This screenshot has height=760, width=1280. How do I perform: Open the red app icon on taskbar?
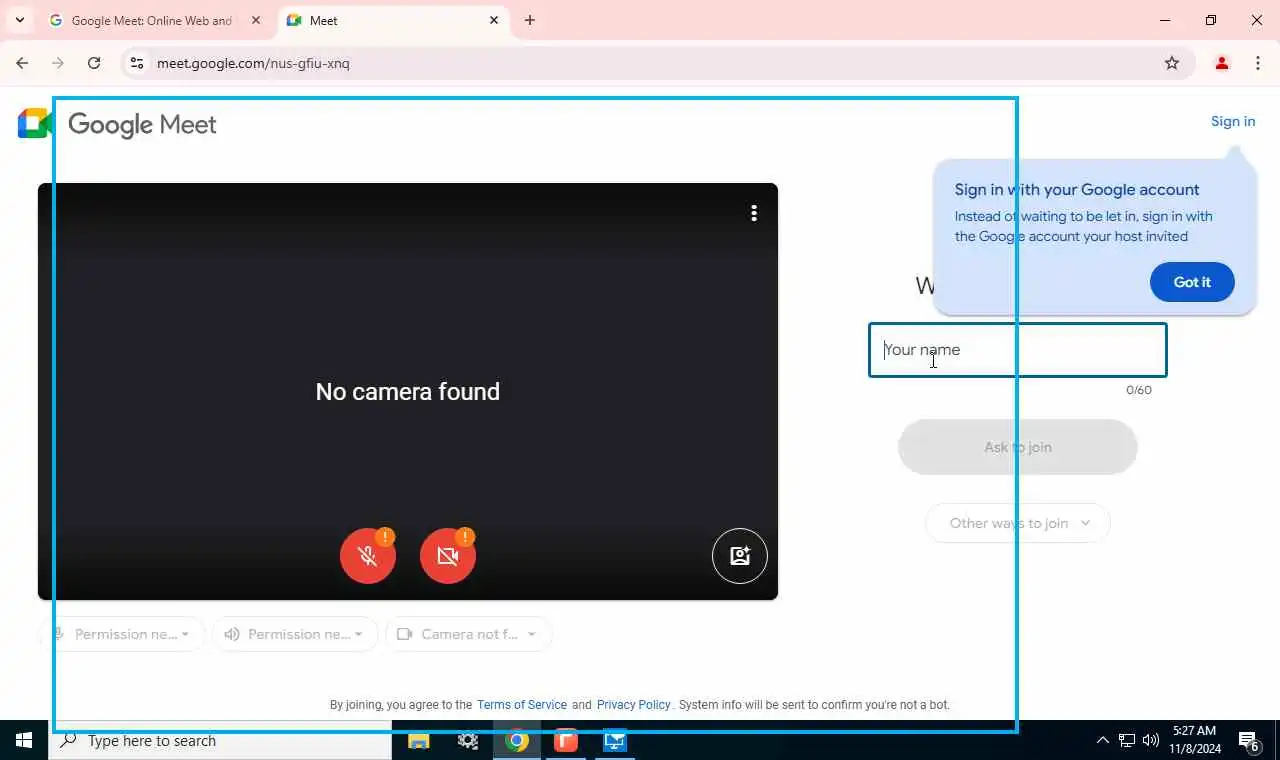pos(566,741)
